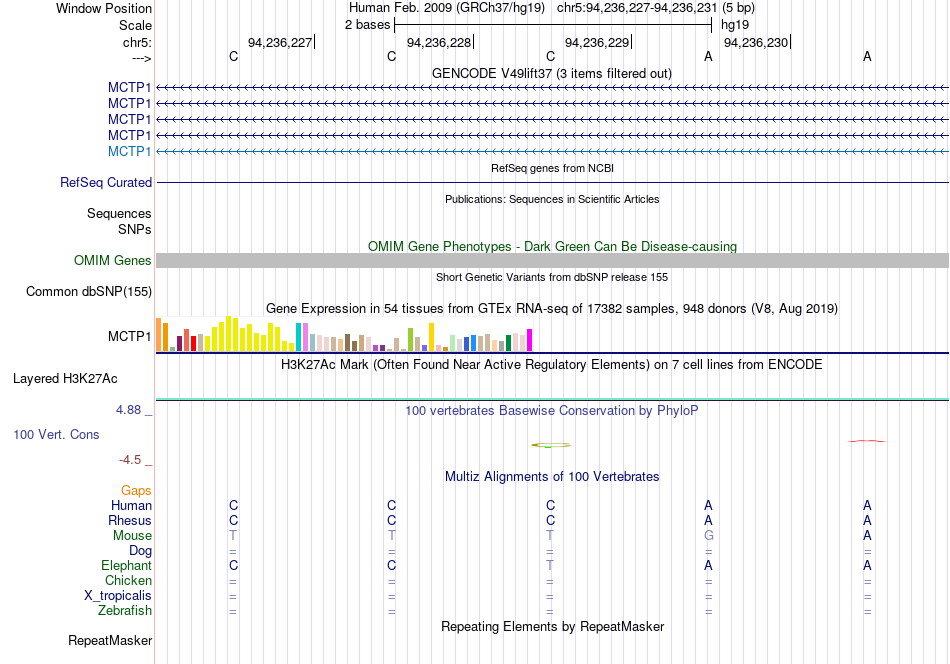The width and height of the screenshot is (950, 664).
Task: Select the Scale label
Action: (x=135, y=25)
